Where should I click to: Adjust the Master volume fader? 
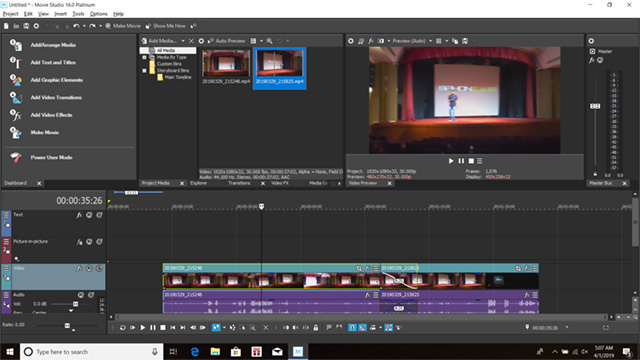(595, 106)
